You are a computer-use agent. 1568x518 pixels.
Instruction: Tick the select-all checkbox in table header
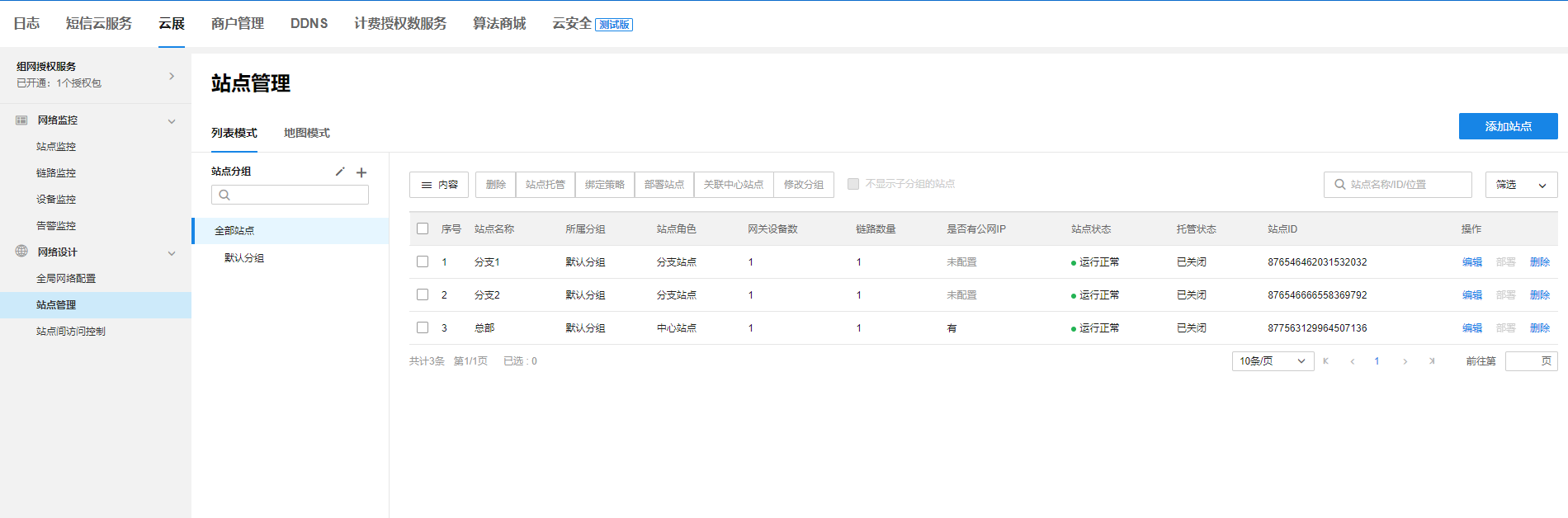(x=423, y=228)
